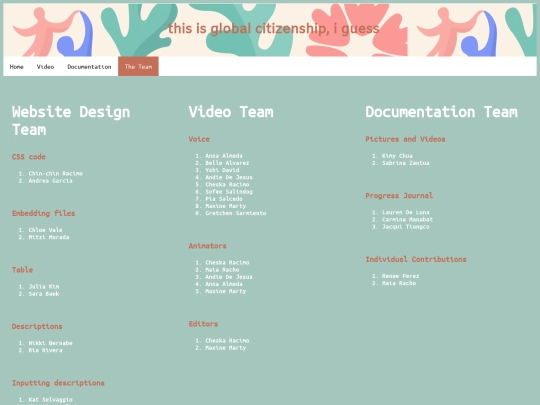This screenshot has height=405, width=540.
Task: Select Anna Almeda in Voice list
Action: click(x=224, y=155)
